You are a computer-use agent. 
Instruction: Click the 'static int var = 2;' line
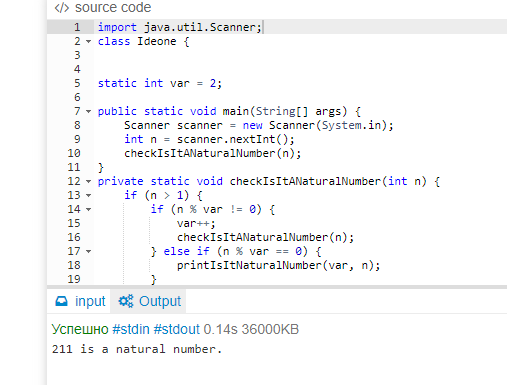pyautogui.click(x=160, y=83)
